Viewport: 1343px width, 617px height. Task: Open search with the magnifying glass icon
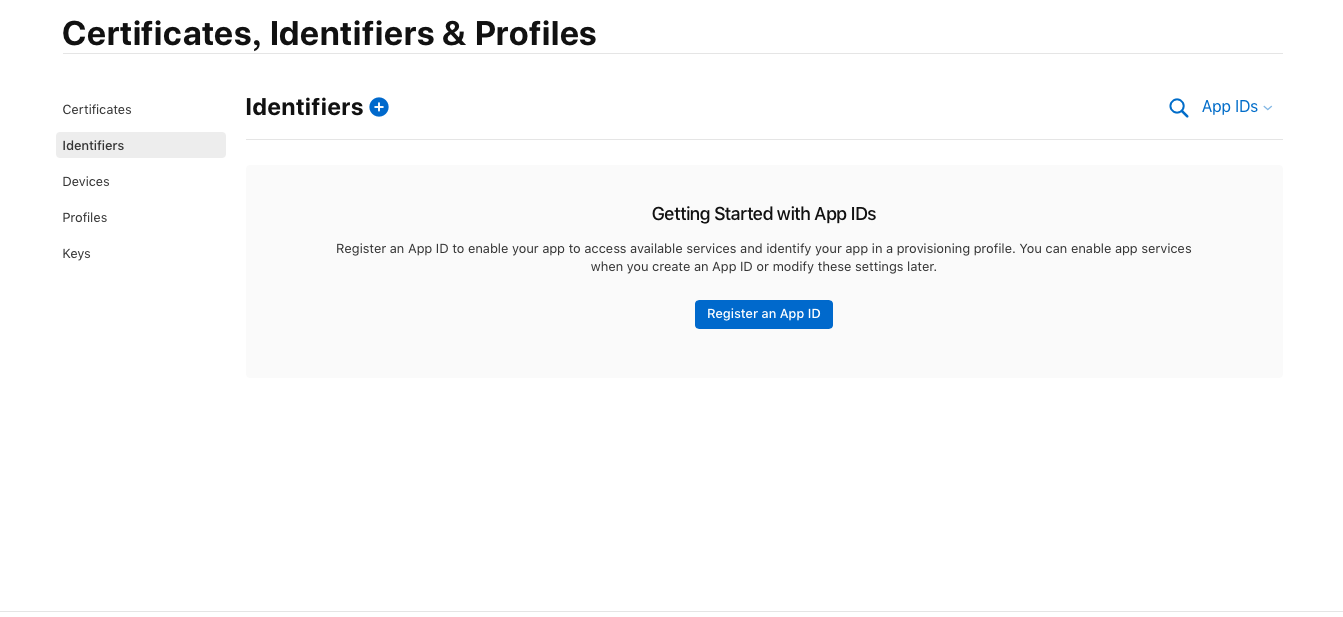coord(1178,108)
